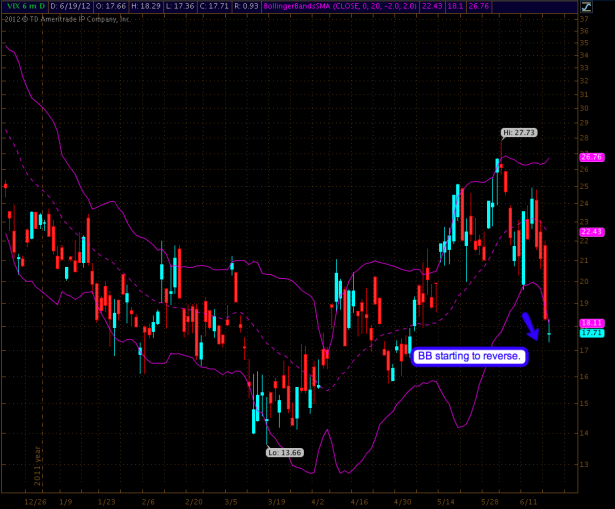The width and height of the screenshot is (615, 509).
Task: Click the 26.76 upper band price tag
Action: tap(590, 157)
